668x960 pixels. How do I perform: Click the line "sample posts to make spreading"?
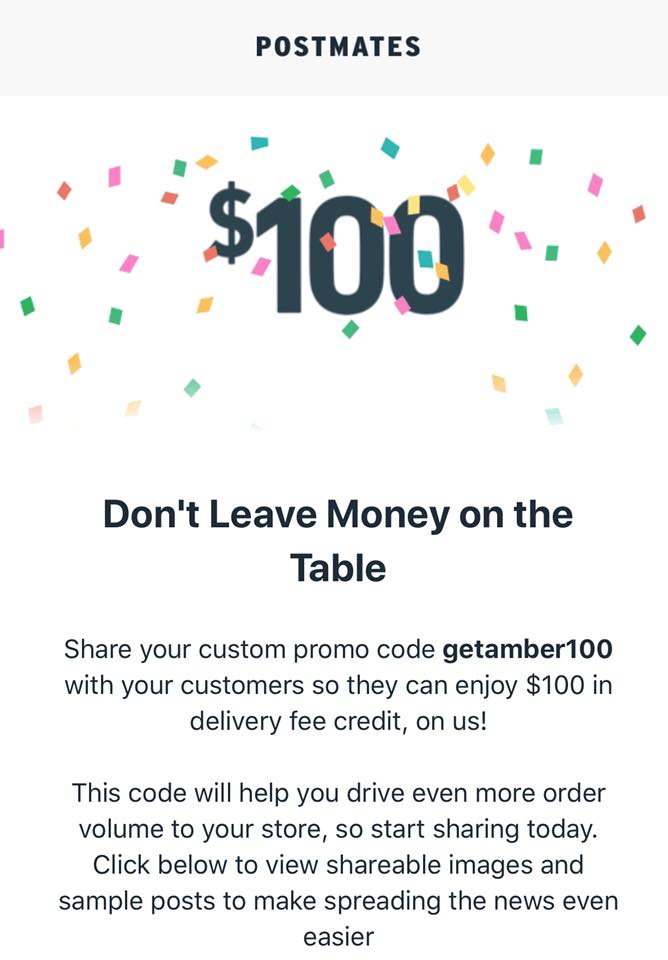(x=338, y=900)
